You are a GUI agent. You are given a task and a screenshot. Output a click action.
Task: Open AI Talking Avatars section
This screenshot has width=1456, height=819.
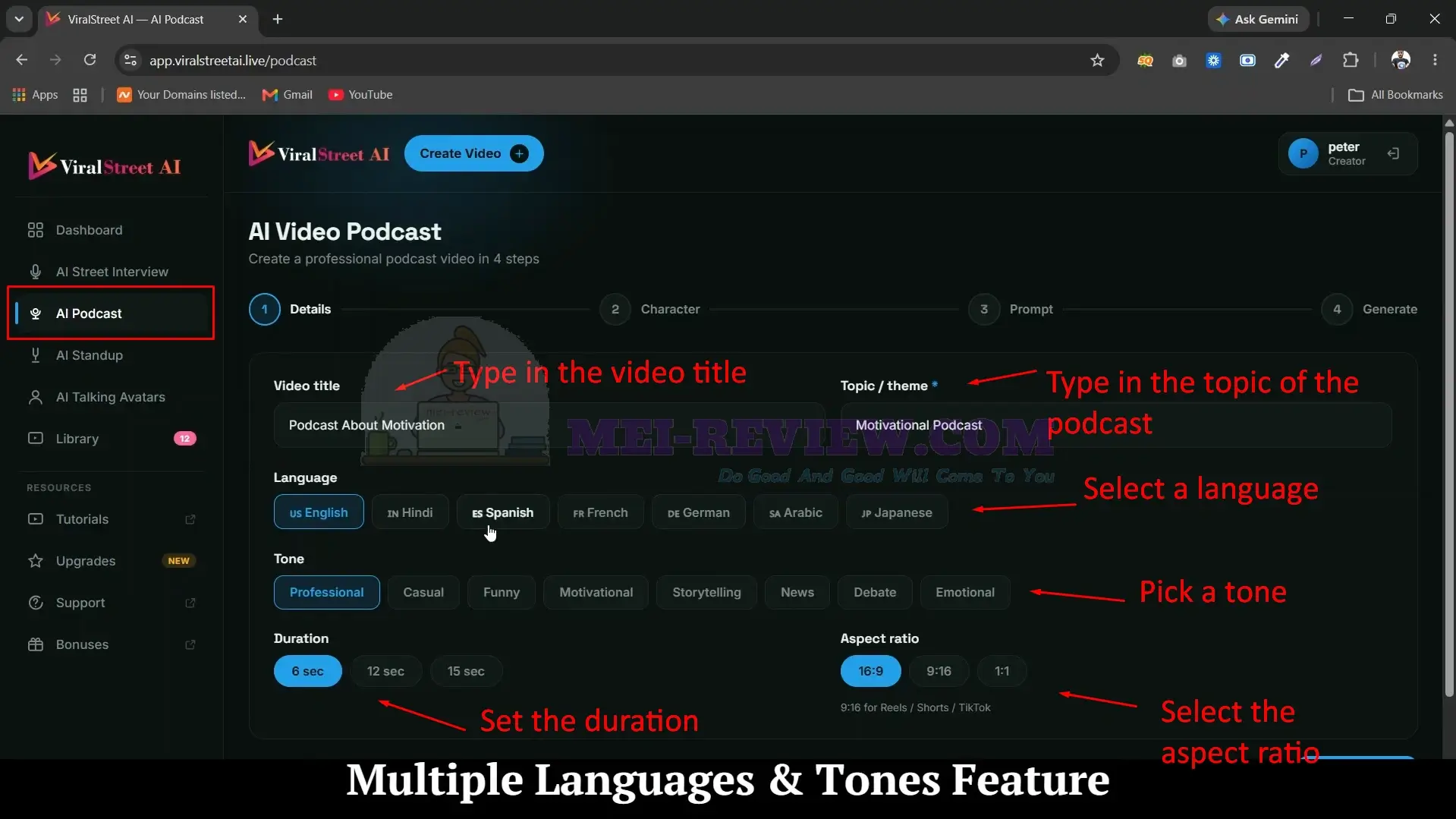[x=110, y=397]
